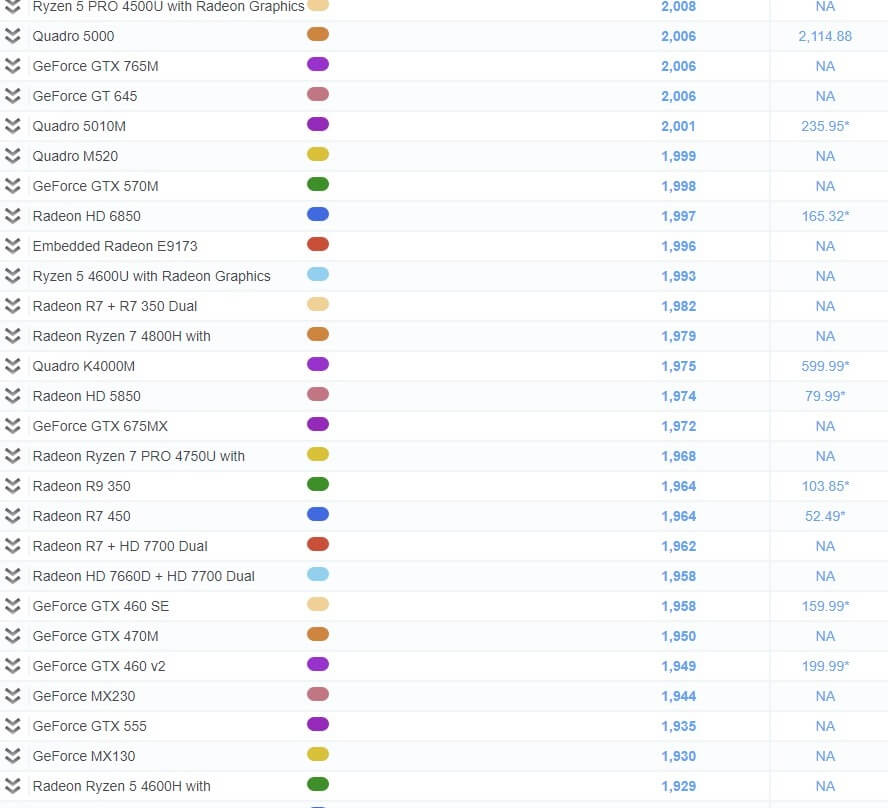Expand the GeForce GT 645 row chevron
Screen dimensions: 888x808
[x=12, y=96]
